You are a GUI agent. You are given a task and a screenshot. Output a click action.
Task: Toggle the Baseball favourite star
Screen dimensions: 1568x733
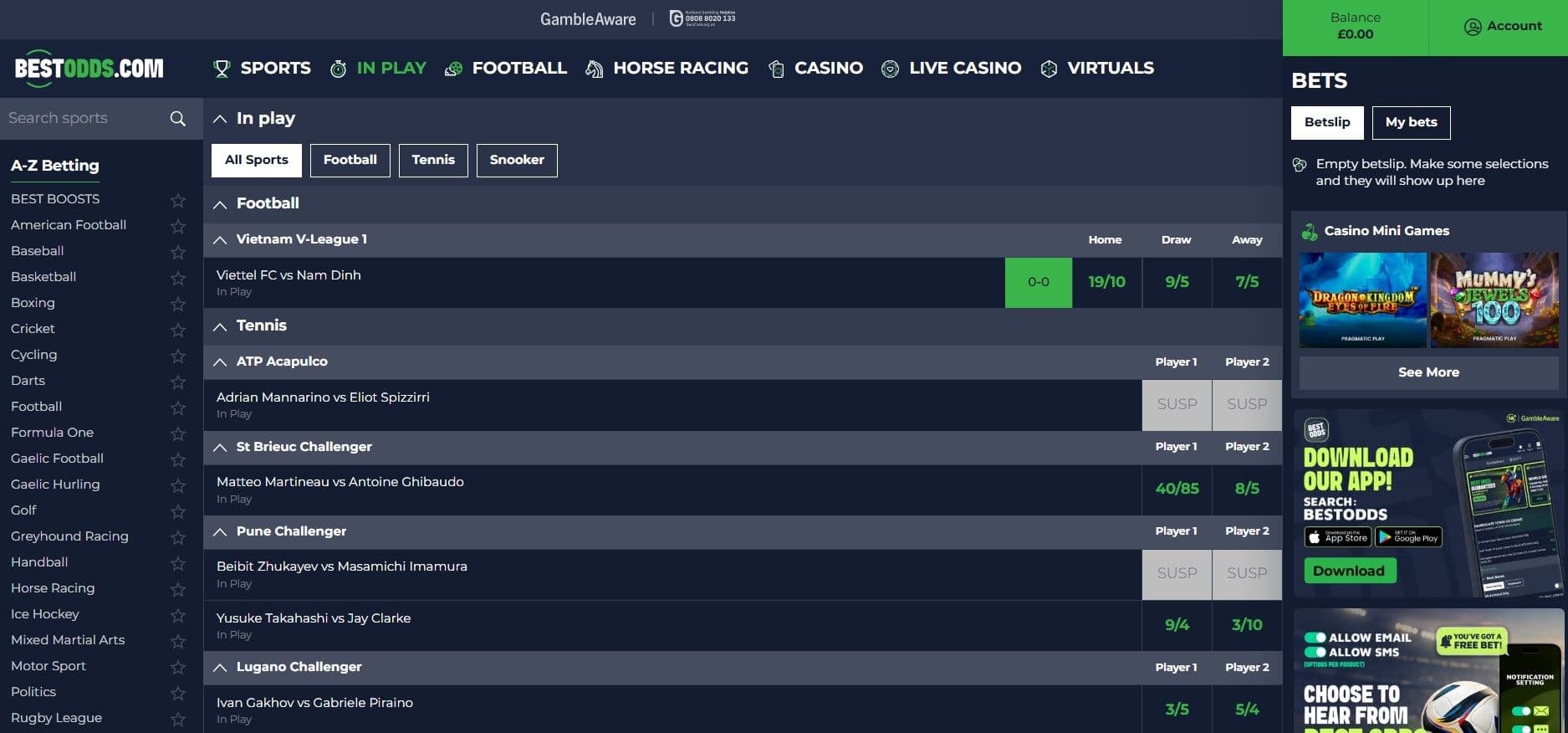[178, 252]
